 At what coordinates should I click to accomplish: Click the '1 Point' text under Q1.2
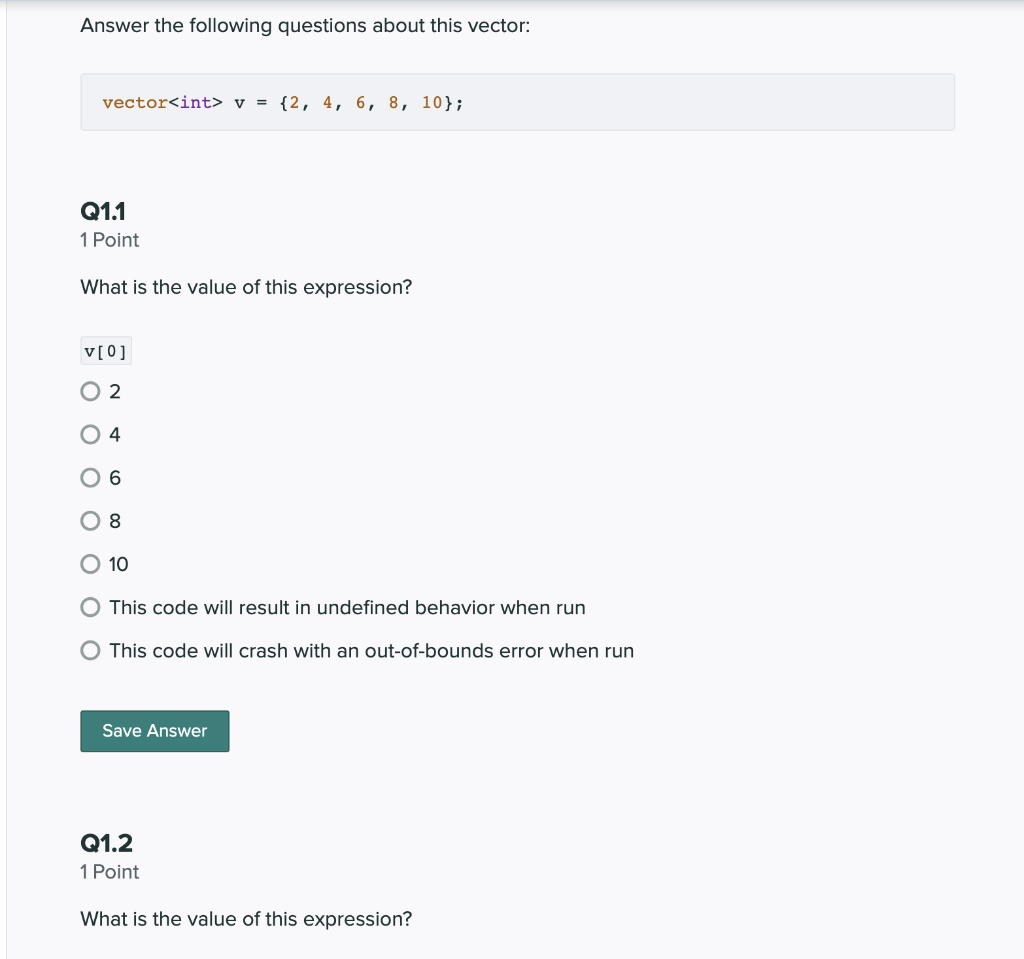point(110,872)
